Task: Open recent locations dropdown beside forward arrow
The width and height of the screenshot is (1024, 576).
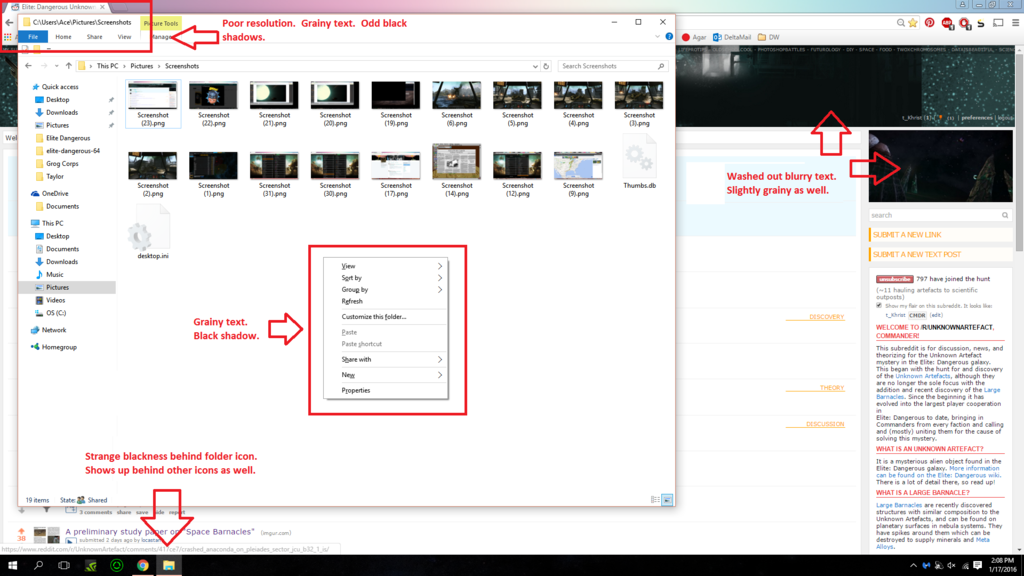Action: [x=57, y=66]
